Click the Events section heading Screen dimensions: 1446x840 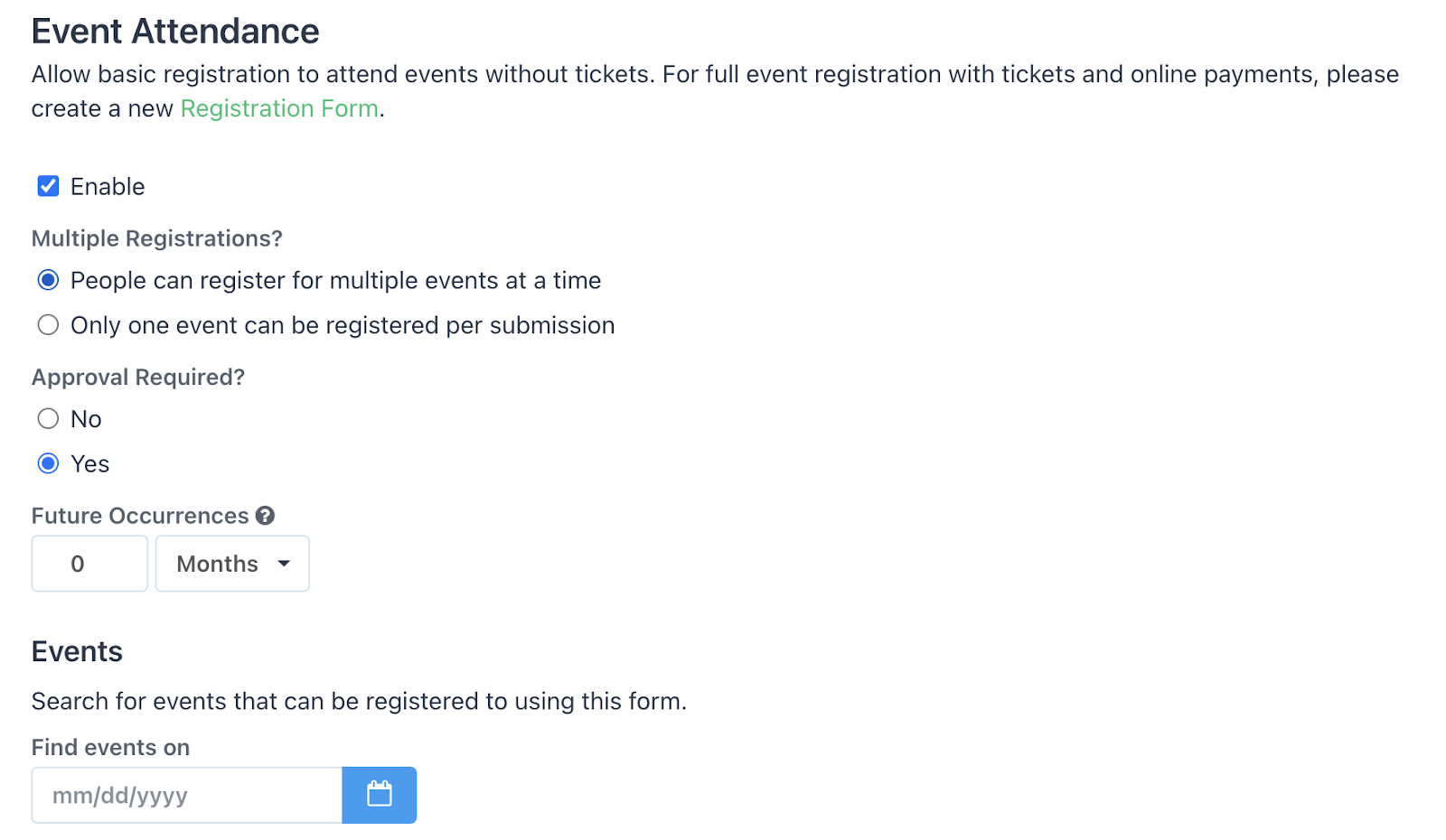[77, 652]
